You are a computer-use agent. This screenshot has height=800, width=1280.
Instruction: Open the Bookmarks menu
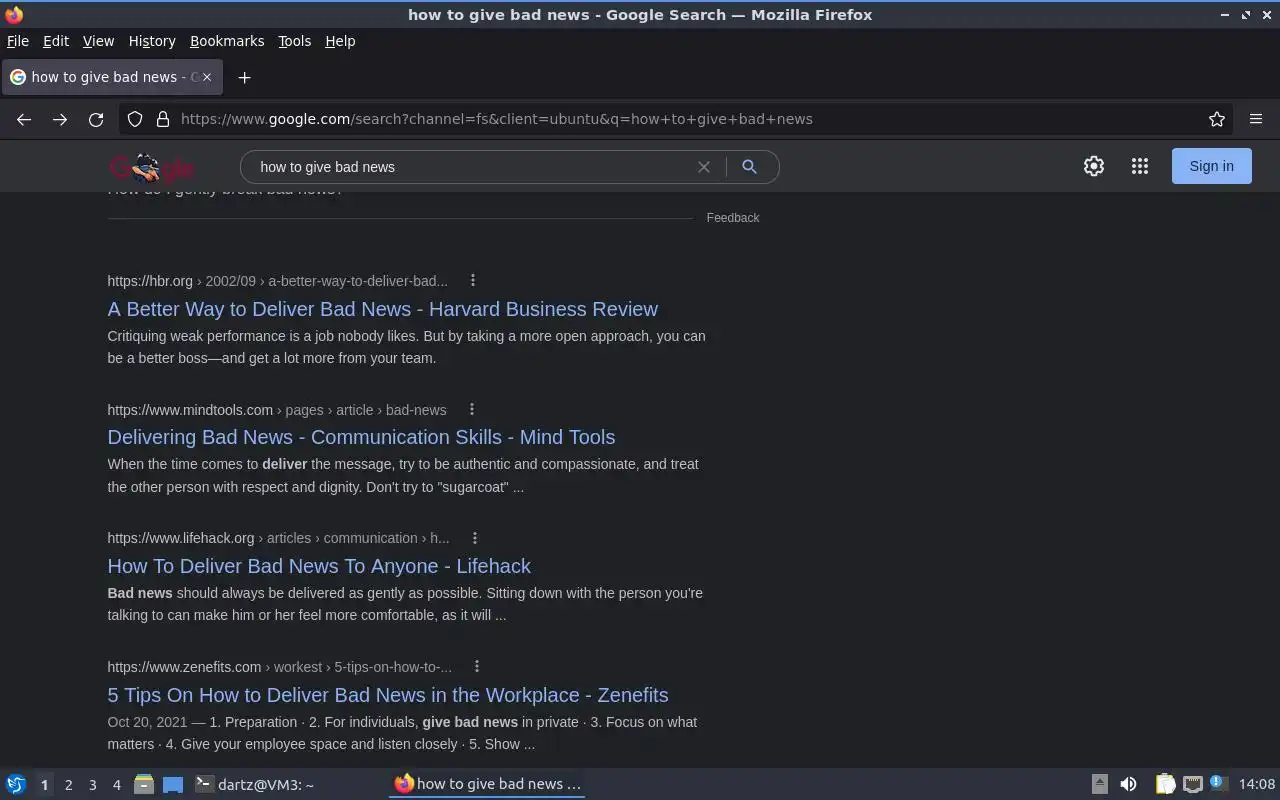(227, 41)
